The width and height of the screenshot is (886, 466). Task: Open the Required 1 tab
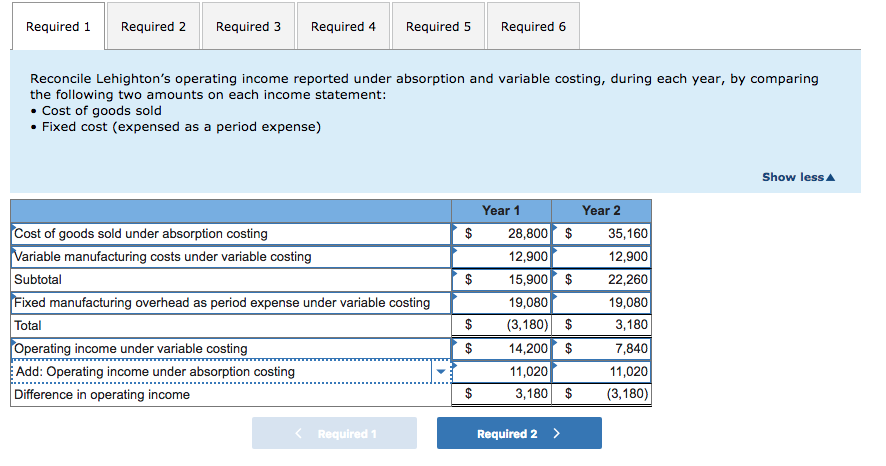coord(58,27)
